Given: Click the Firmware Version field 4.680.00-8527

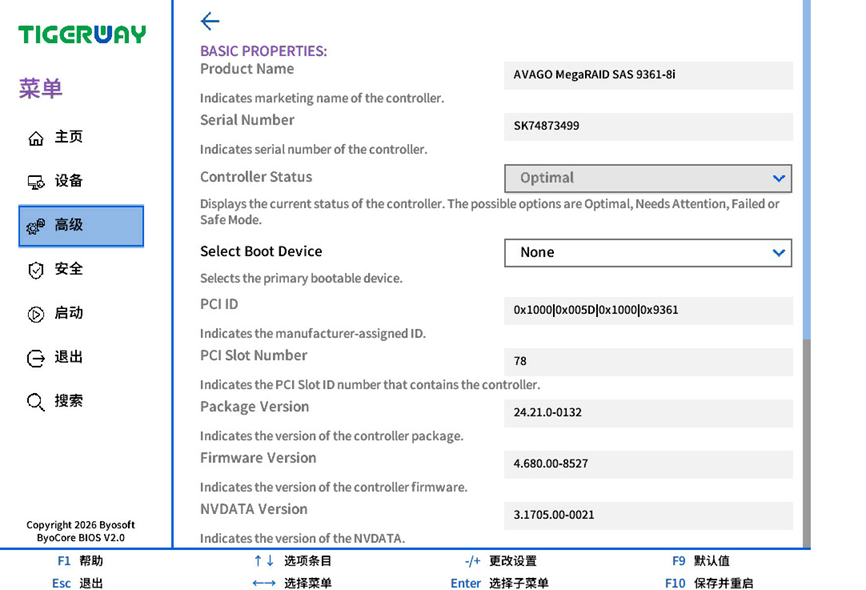Looking at the screenshot, I should pyautogui.click(x=648, y=464).
